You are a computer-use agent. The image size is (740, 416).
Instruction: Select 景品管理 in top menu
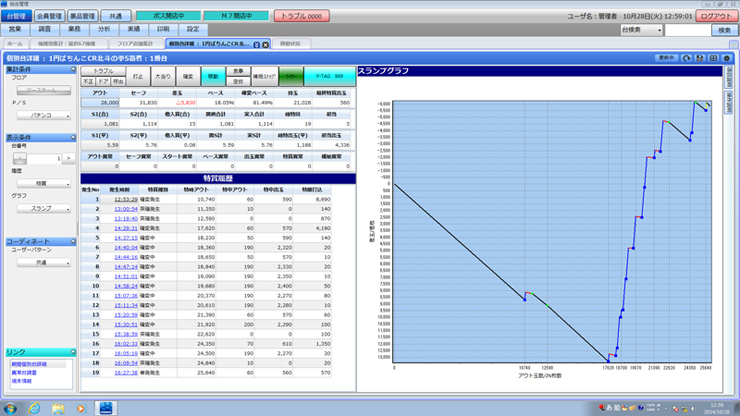click(82, 16)
